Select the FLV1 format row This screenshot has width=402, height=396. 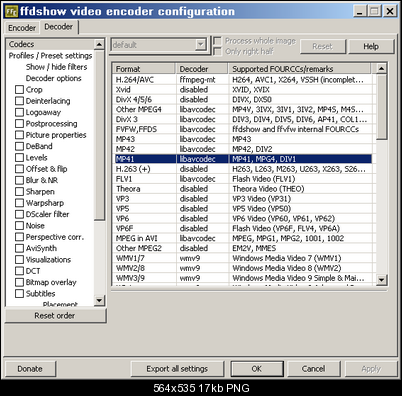[x=243, y=179]
